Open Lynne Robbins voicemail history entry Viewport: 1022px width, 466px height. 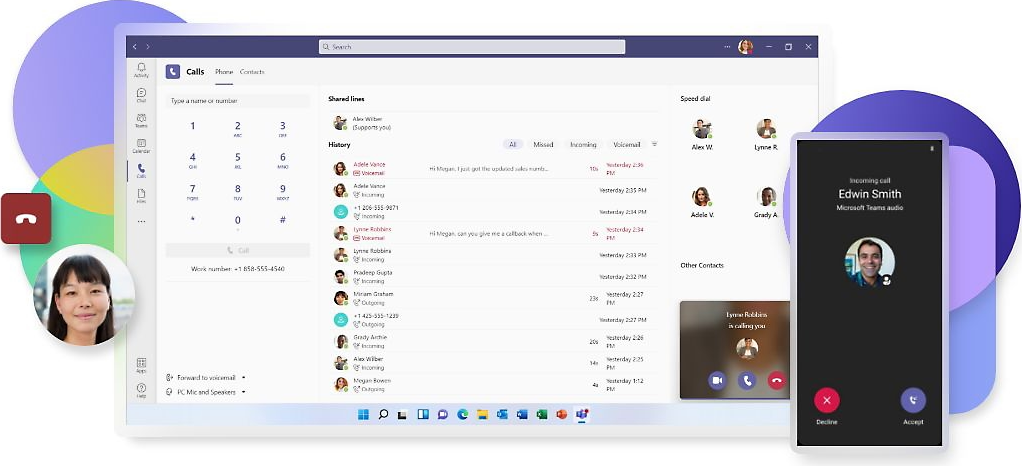coord(493,233)
